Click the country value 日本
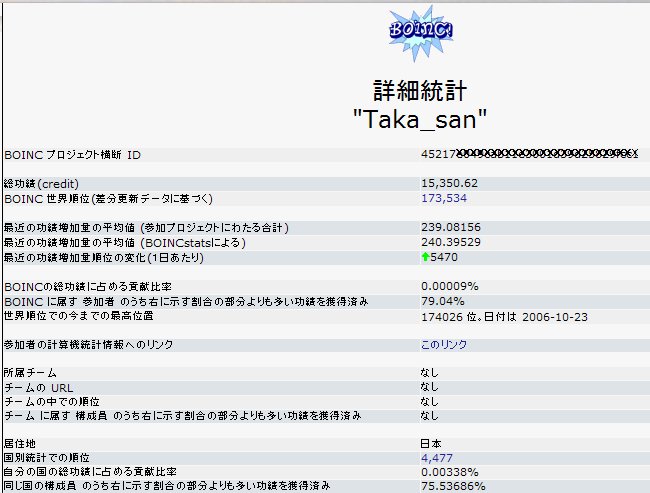 [431, 444]
